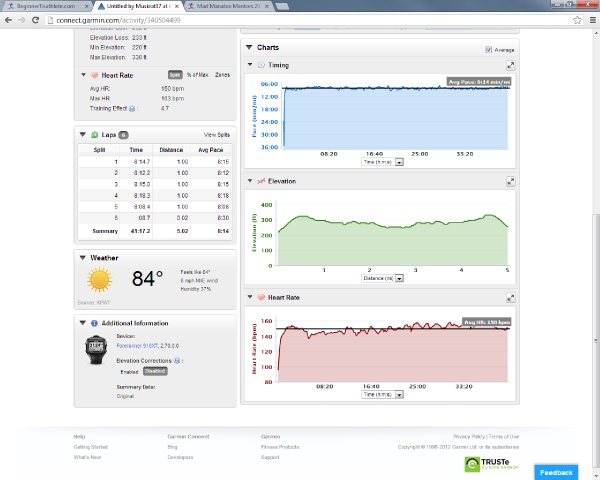Toggle the Average checkbox in Charts

click(x=488, y=49)
